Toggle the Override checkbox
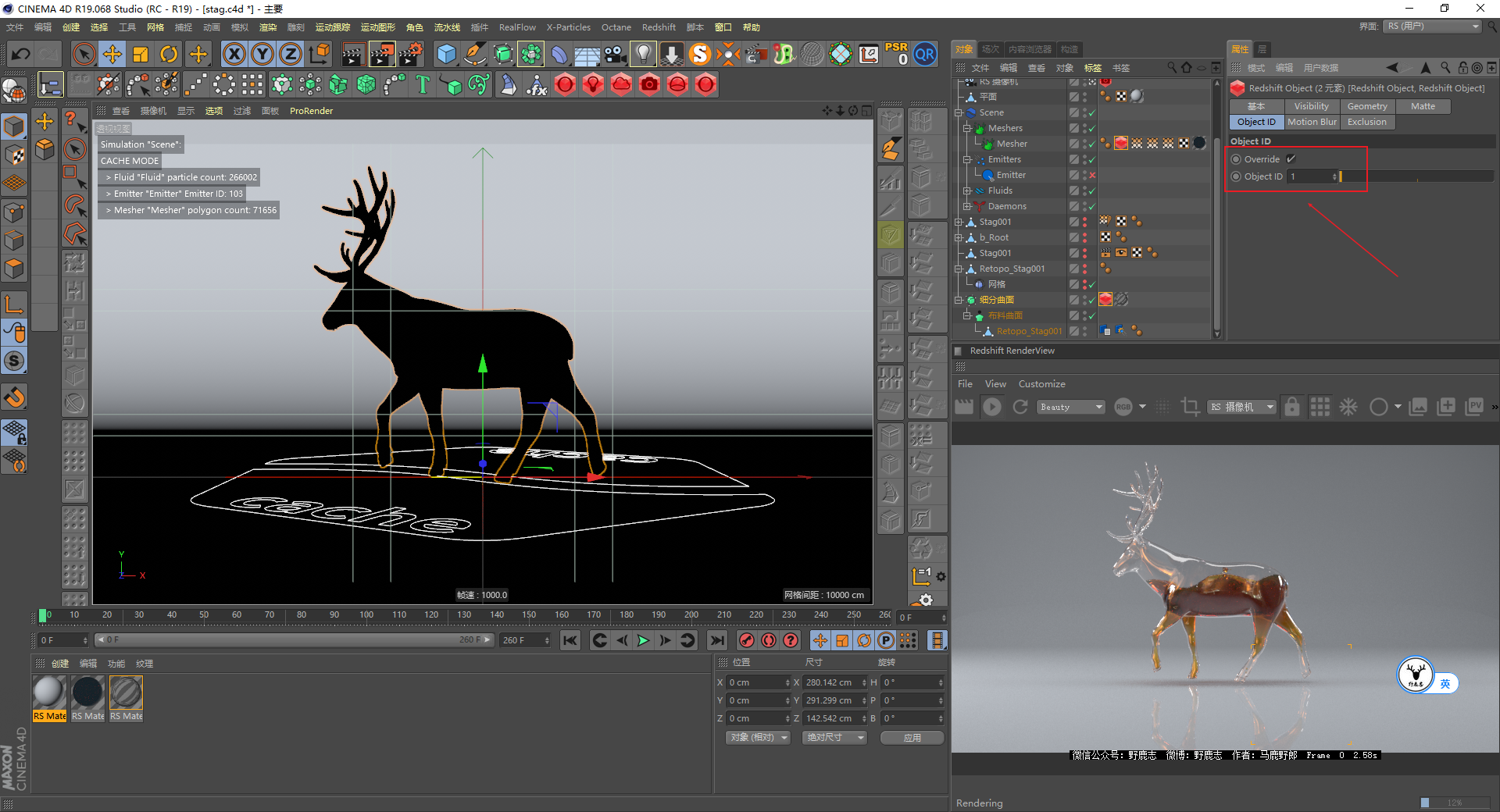This screenshot has height=812, width=1500. (x=1291, y=159)
